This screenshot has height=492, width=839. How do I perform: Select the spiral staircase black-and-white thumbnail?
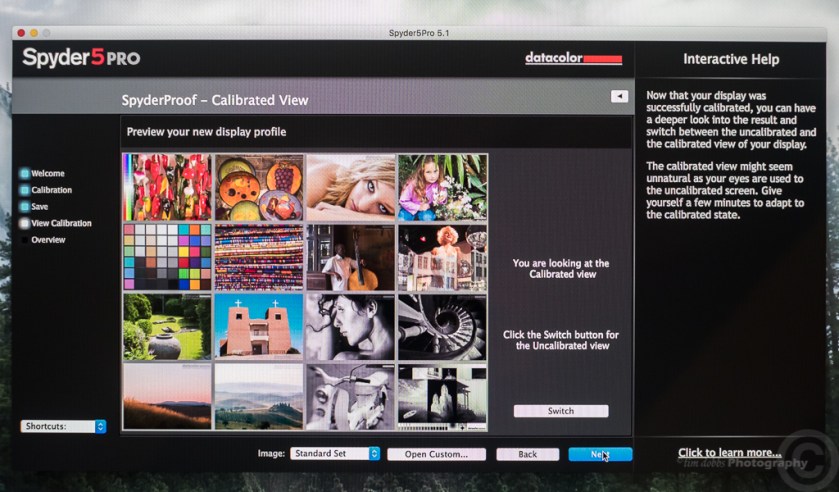point(442,327)
